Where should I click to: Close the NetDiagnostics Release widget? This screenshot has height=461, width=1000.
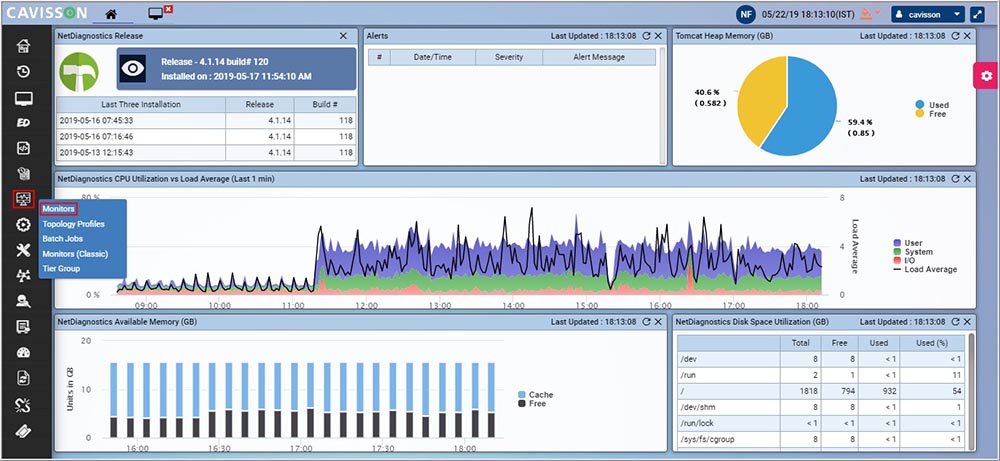point(343,36)
